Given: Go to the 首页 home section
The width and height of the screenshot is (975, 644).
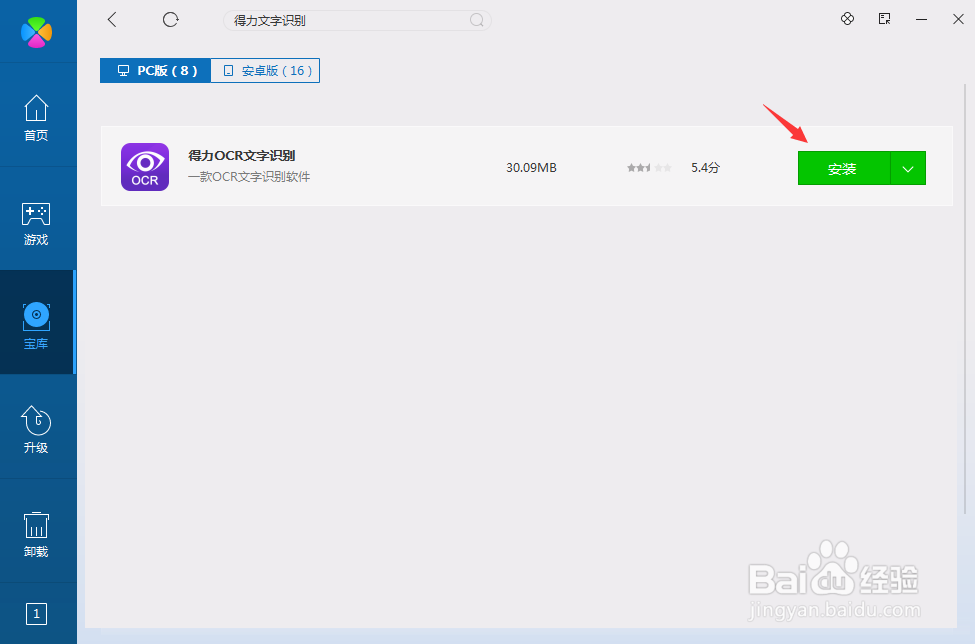Looking at the screenshot, I should [36, 118].
